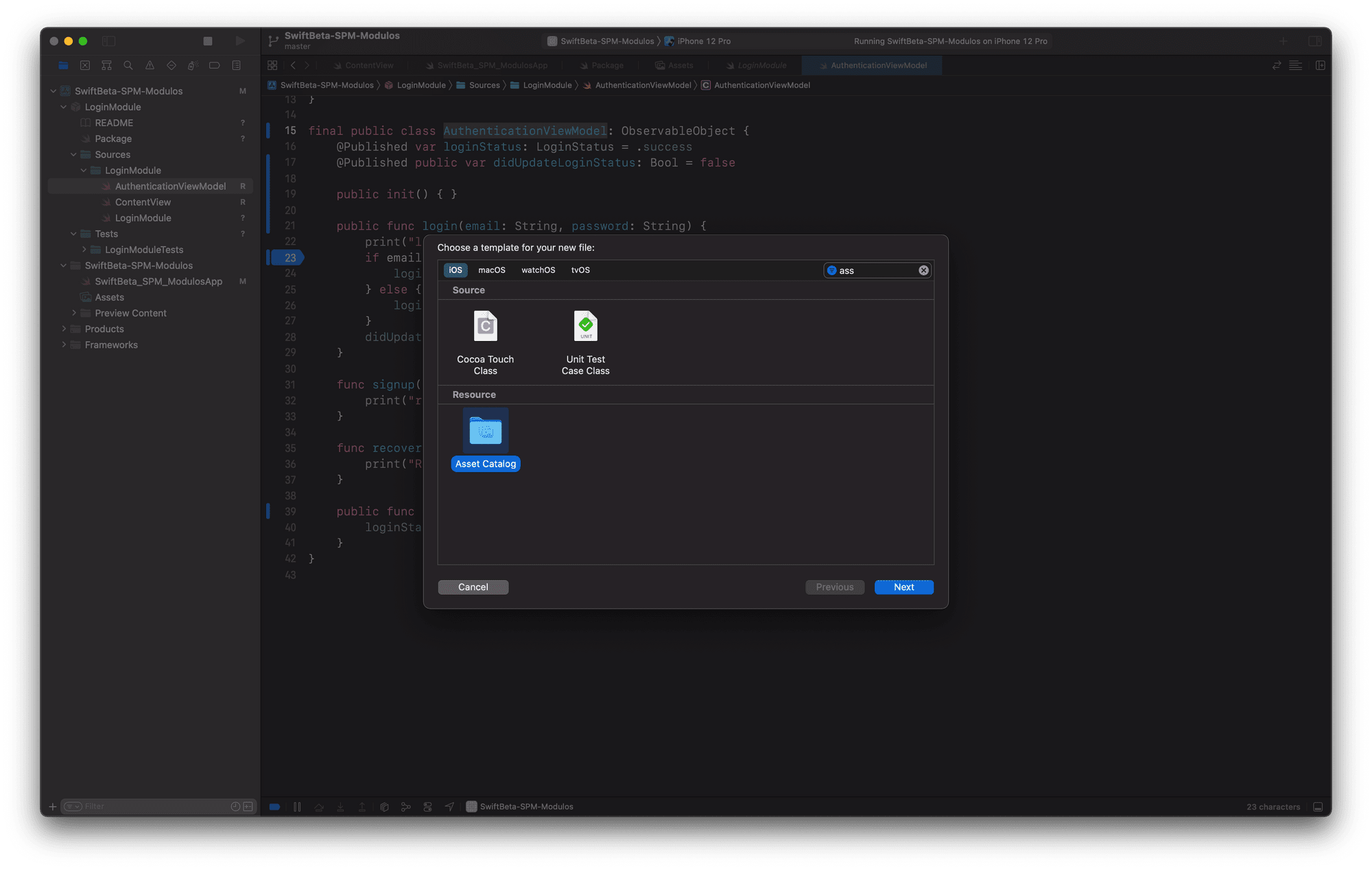Open the Test navigator diamond icon
Image resolution: width=1372 pixels, height=870 pixels.
pos(171,66)
